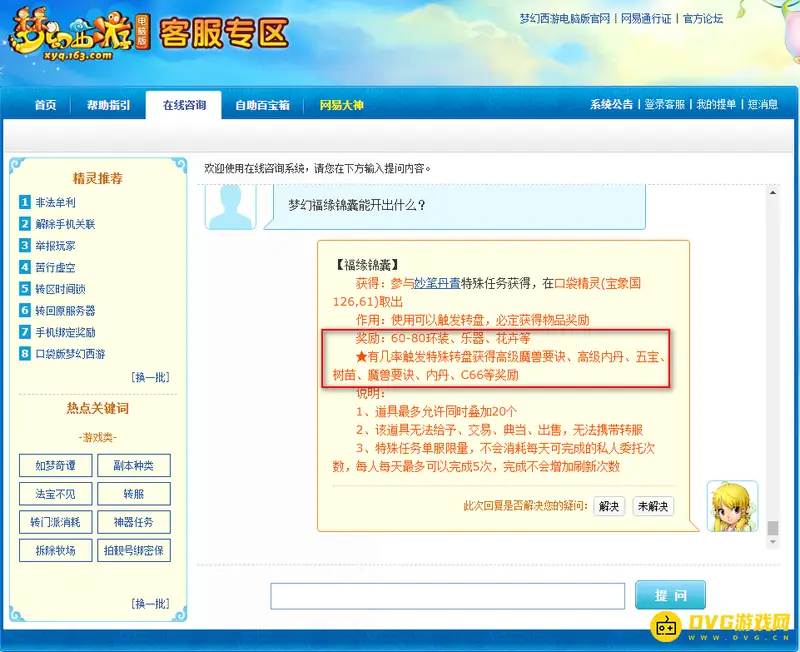The width and height of the screenshot is (800, 652).
Task: Click the chat scrollbar thumb
Action: click(773, 528)
